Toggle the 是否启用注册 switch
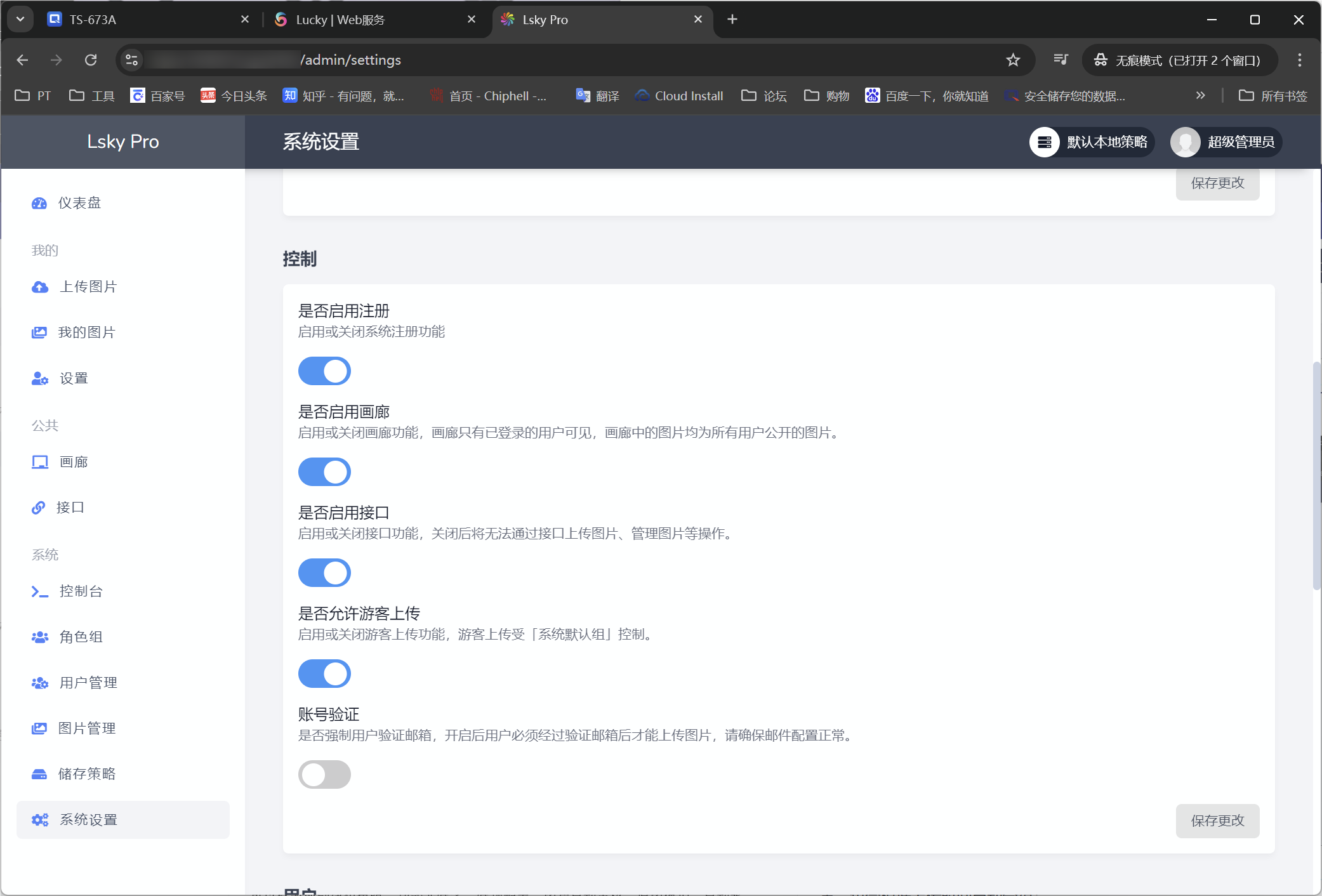Viewport: 1322px width, 896px height. (x=324, y=371)
